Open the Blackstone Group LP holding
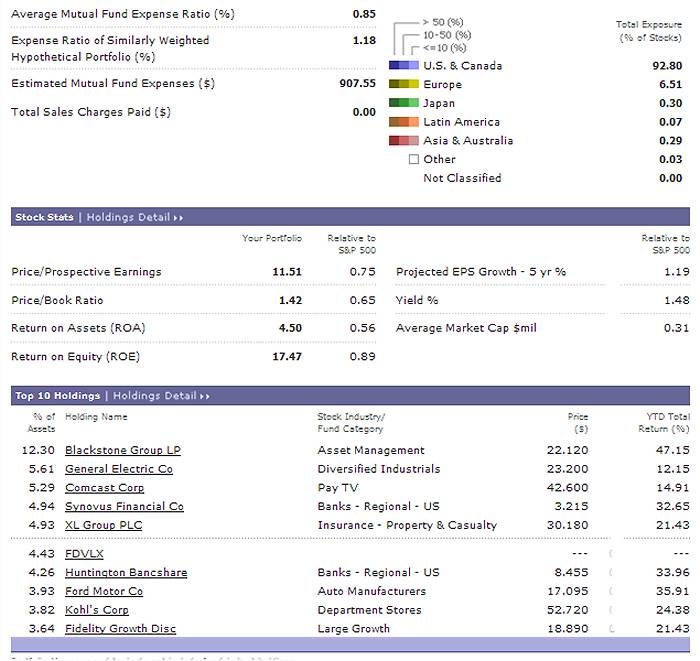The width and height of the screenshot is (700, 661). point(123,450)
